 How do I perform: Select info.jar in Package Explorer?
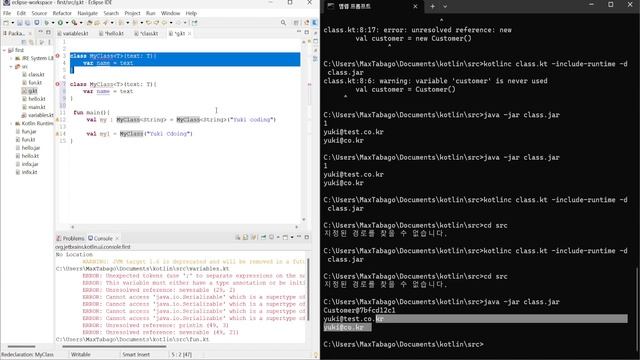pos(27,164)
